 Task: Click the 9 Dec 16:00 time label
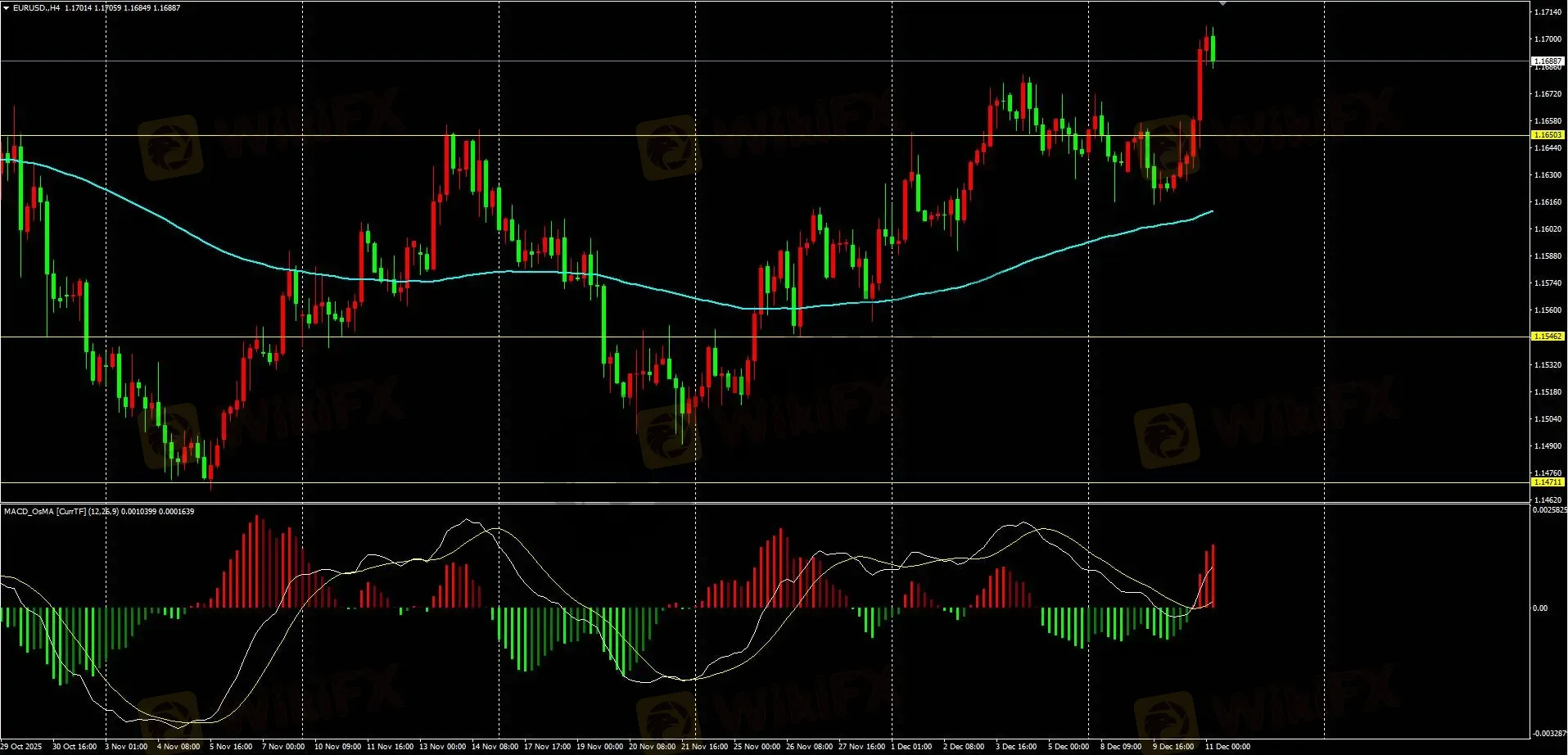[x=1174, y=747]
